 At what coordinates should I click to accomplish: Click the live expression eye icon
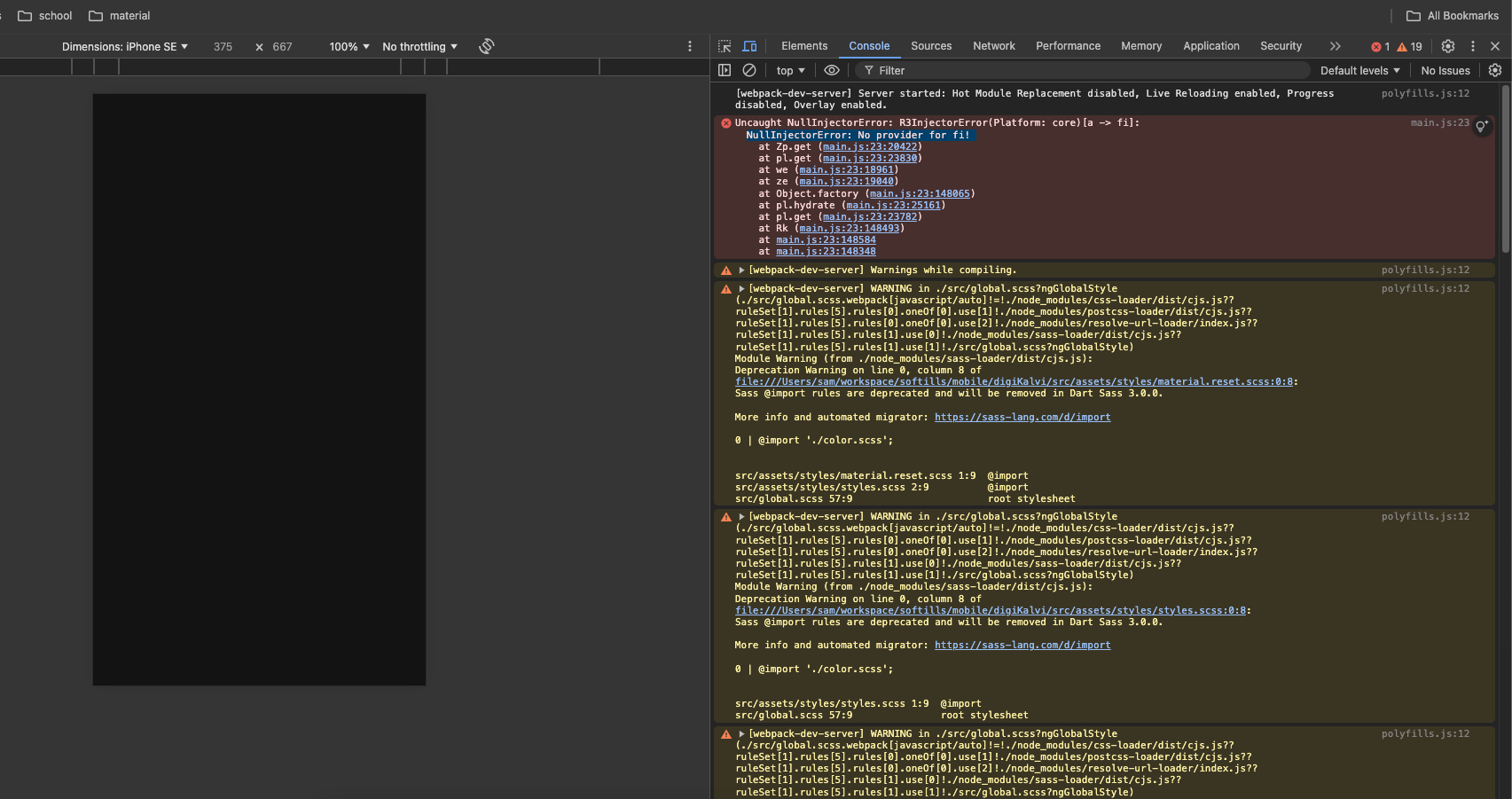pyautogui.click(x=831, y=70)
